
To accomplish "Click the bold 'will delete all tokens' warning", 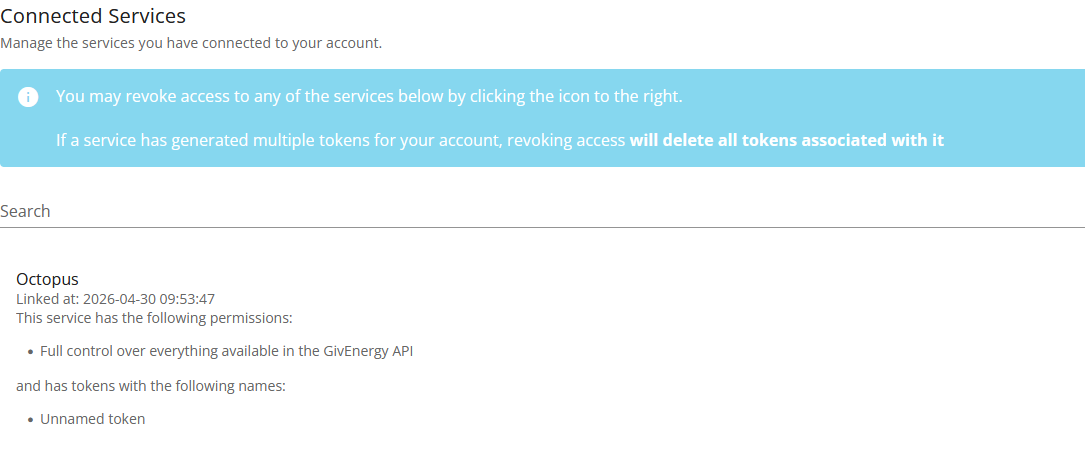I will pyautogui.click(x=787, y=140).
